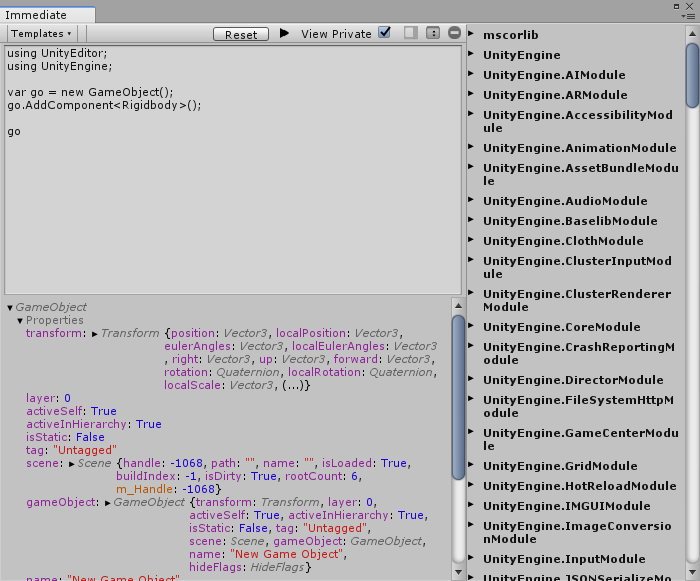Screen dimensions: 700x581
Task: Select UnityEngine.FileSystemHttpModule entry
Action: (x=579, y=406)
